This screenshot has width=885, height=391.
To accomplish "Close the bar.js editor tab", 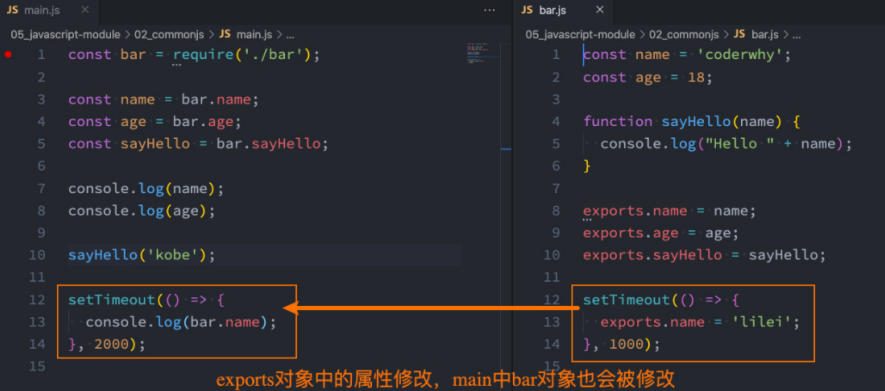I will [600, 10].
